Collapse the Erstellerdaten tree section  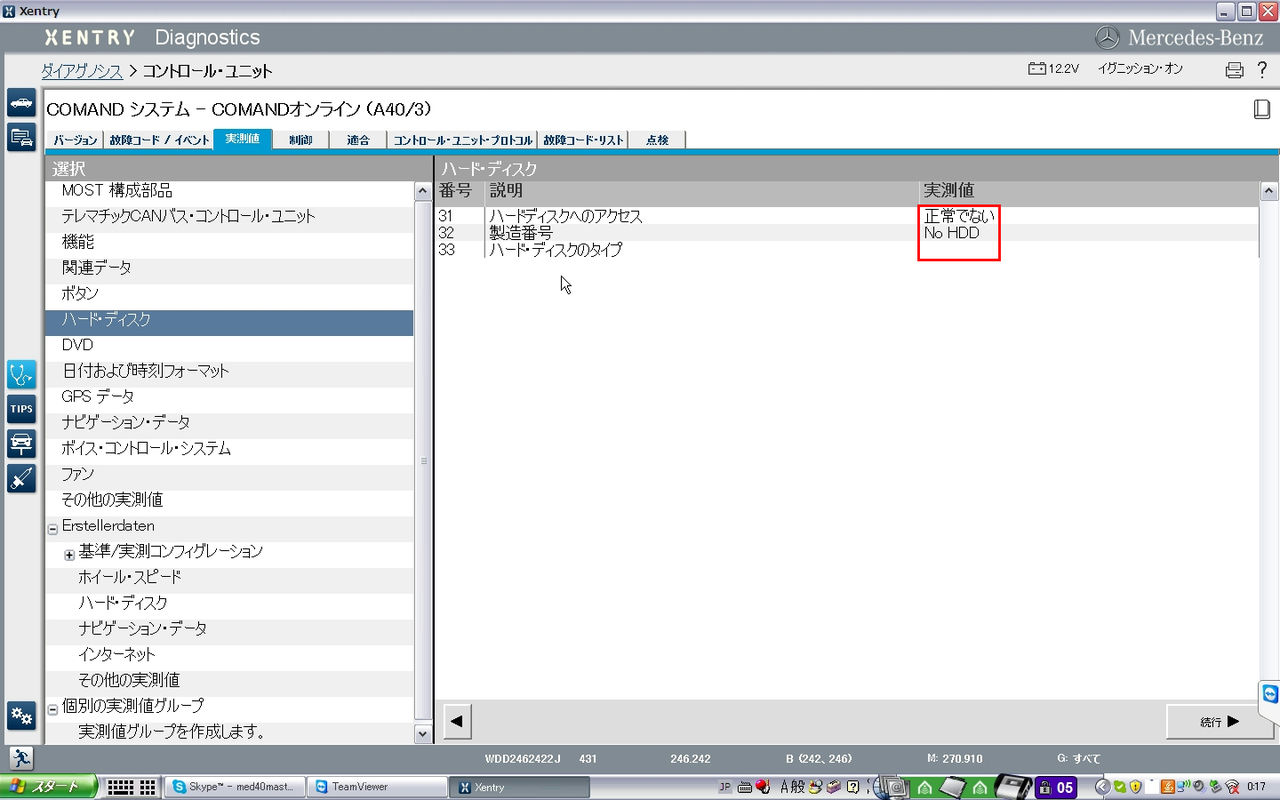[51, 526]
